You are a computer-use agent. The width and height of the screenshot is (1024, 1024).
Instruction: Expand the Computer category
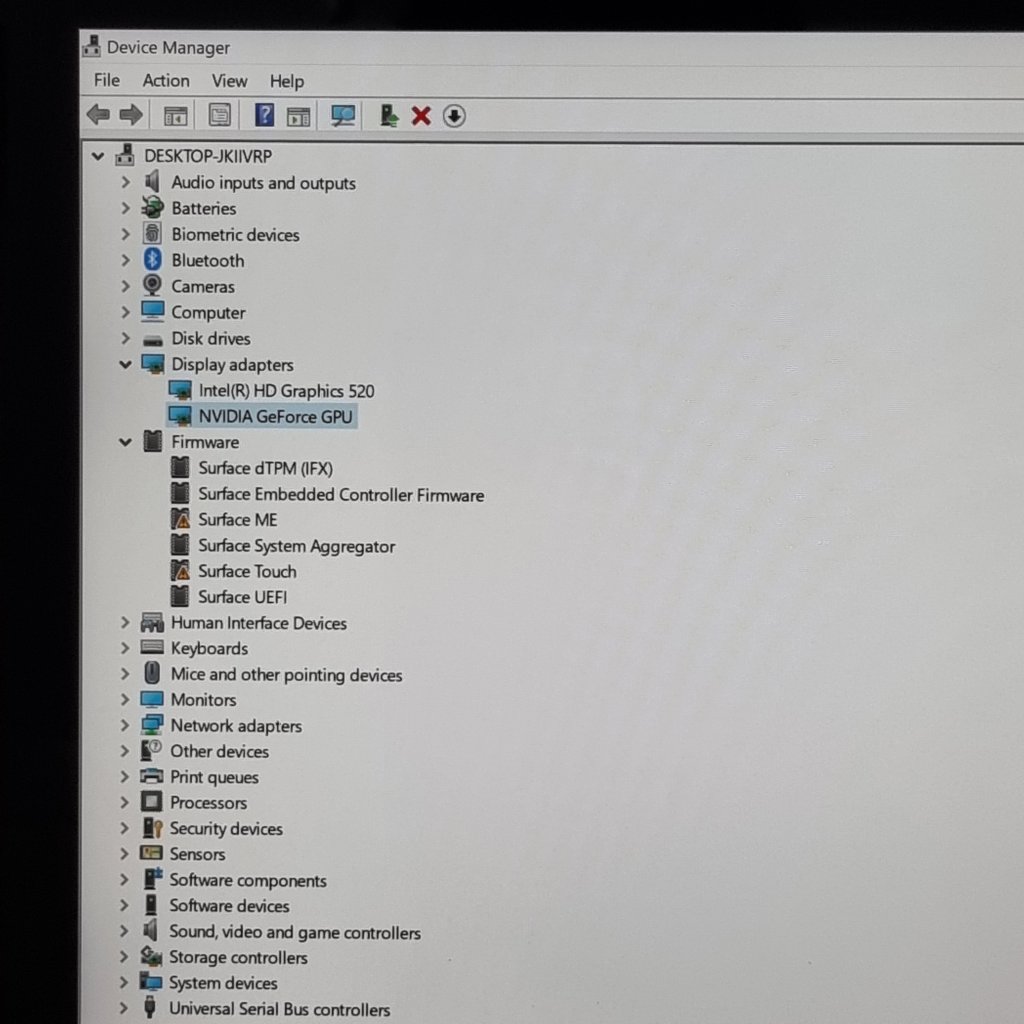click(x=125, y=312)
